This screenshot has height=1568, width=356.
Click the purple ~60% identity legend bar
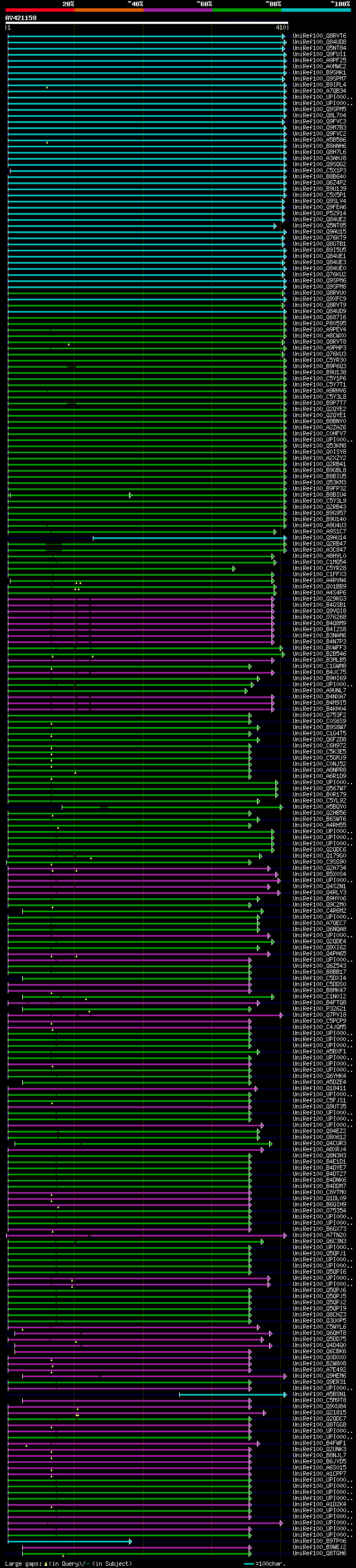click(x=177, y=10)
